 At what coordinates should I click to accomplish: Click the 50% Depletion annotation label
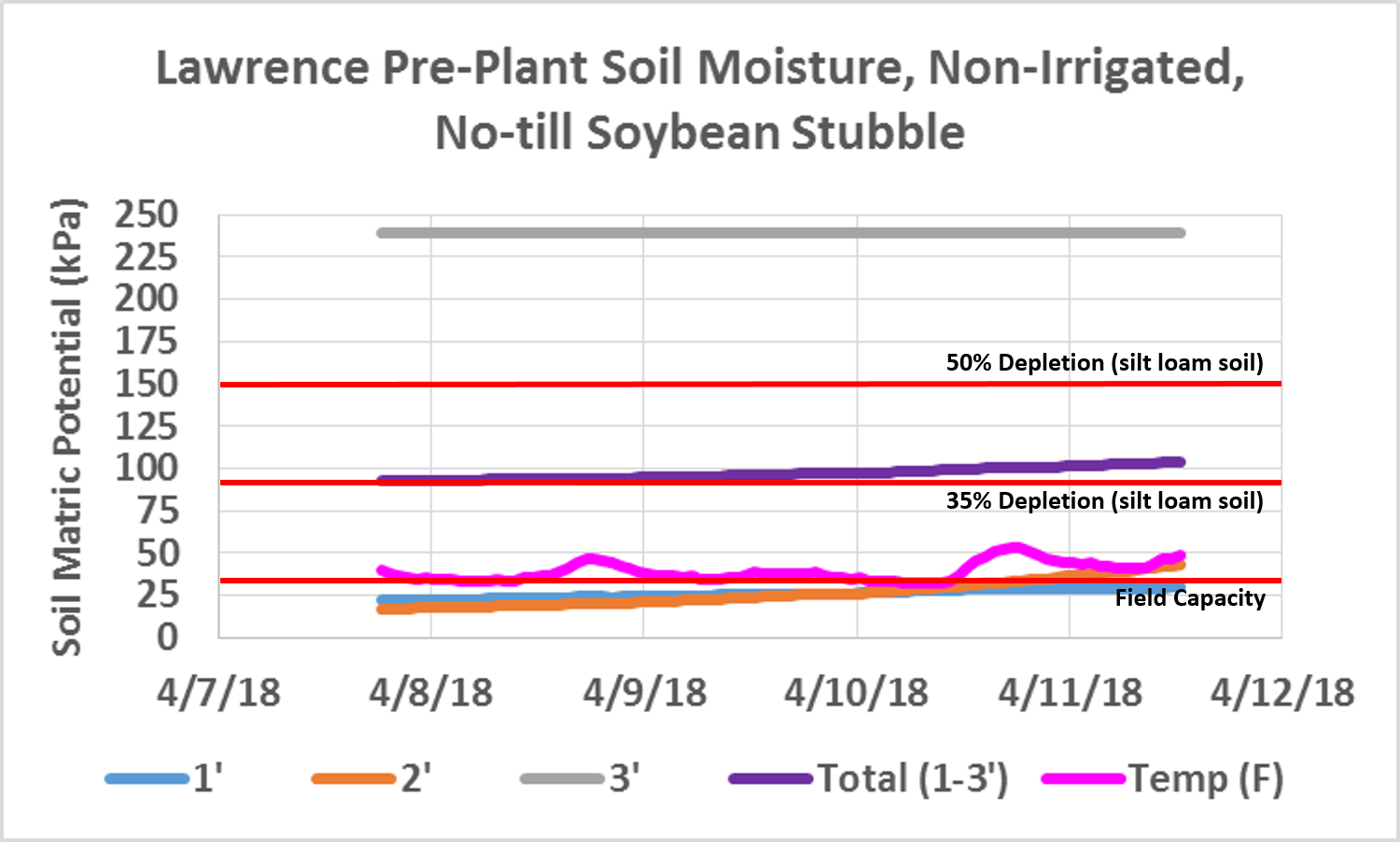pyautogui.click(x=1104, y=363)
